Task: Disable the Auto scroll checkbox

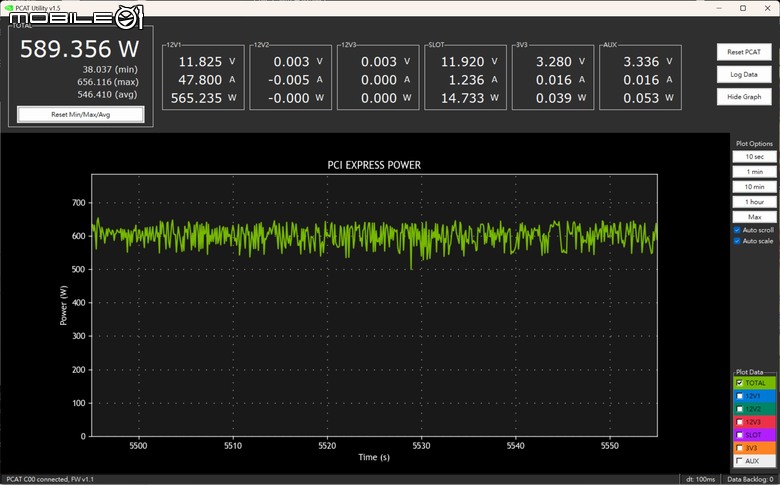Action: 737,230
